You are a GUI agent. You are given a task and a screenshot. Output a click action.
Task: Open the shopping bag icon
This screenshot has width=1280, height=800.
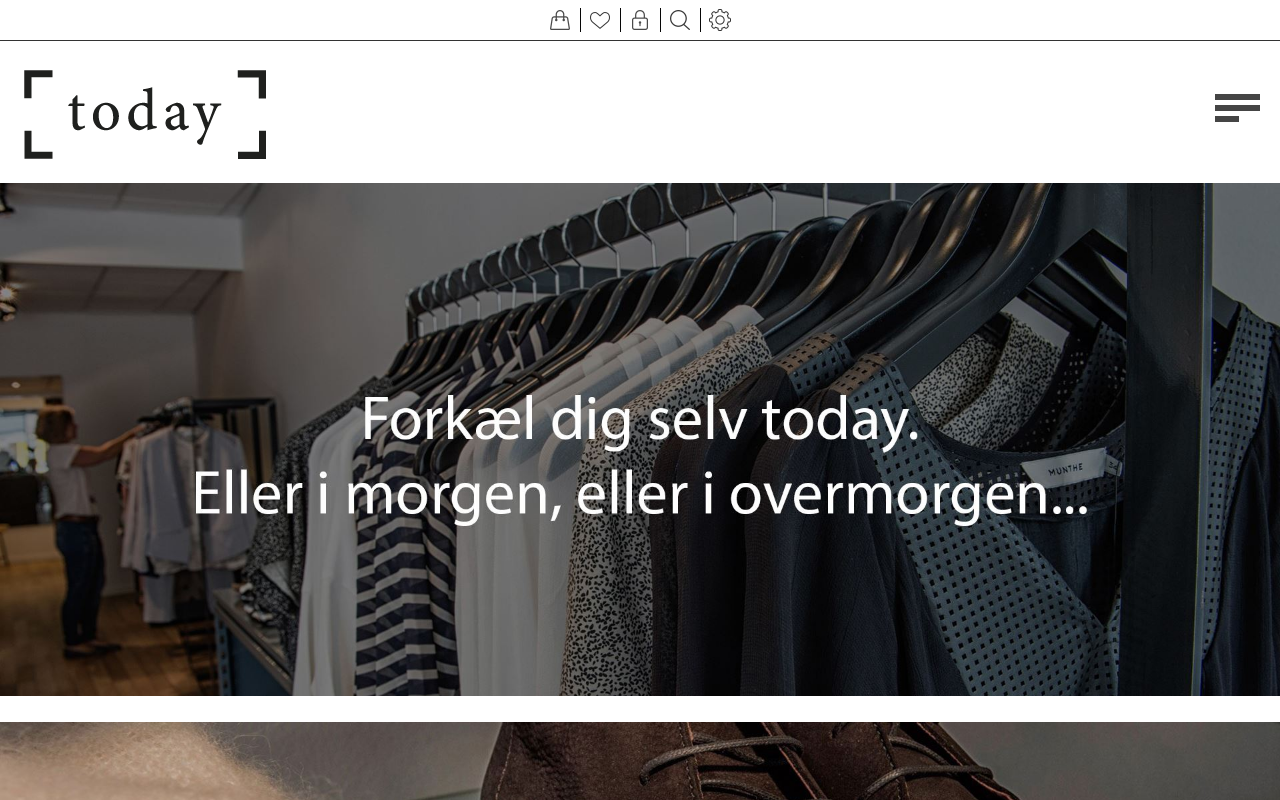click(x=560, y=20)
